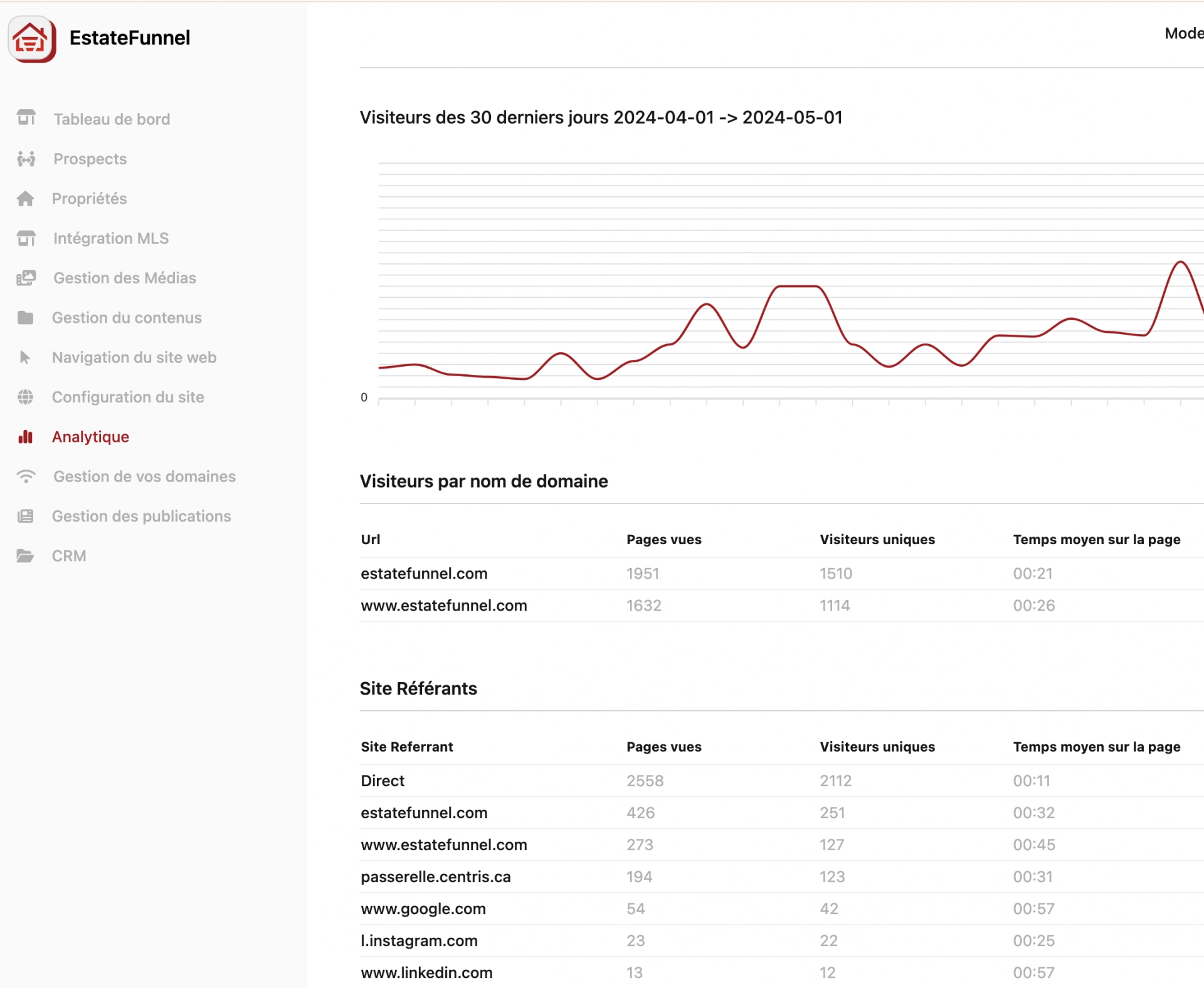
Task: Click the Tableau de bord storefront icon
Action: point(26,118)
